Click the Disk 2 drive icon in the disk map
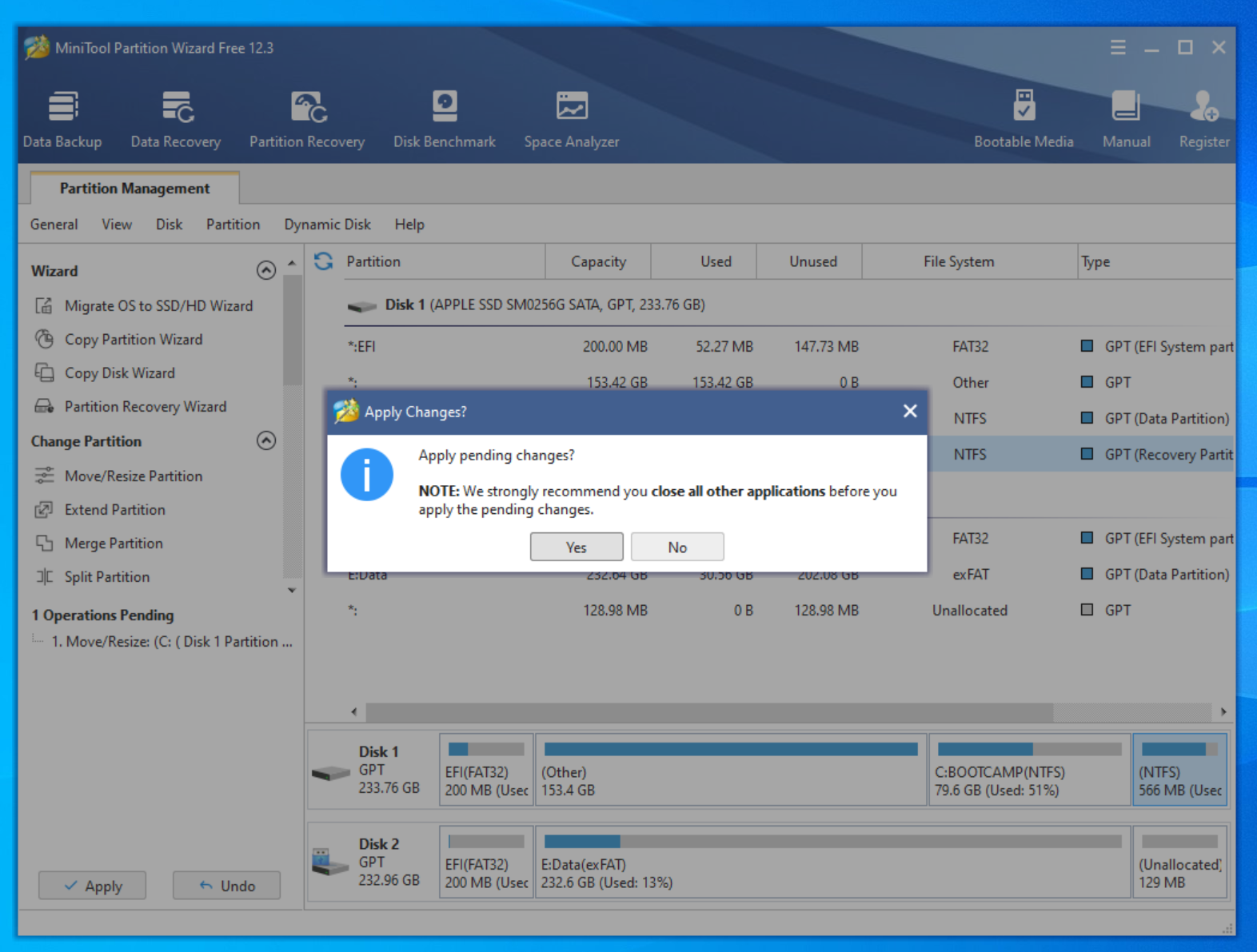 tap(330, 862)
